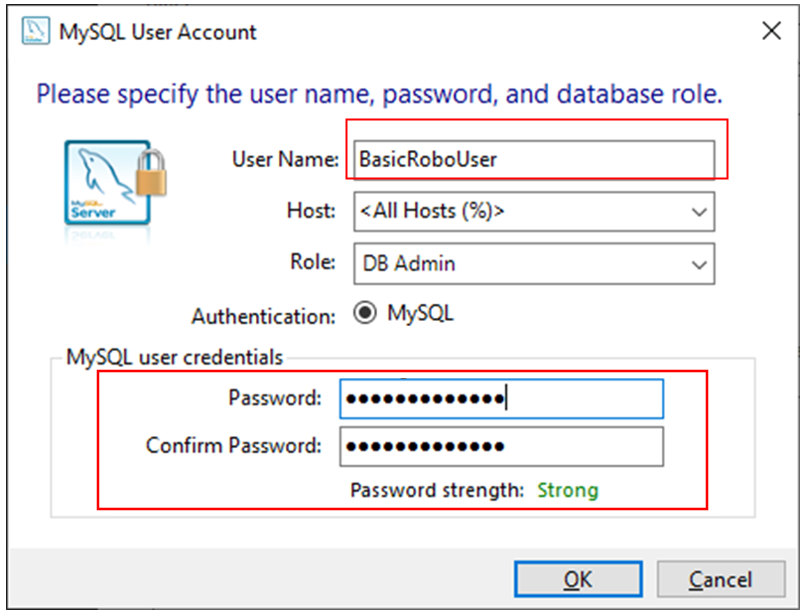Click the "Authentication:" label
This screenshot has height=615, width=804.
tap(264, 316)
